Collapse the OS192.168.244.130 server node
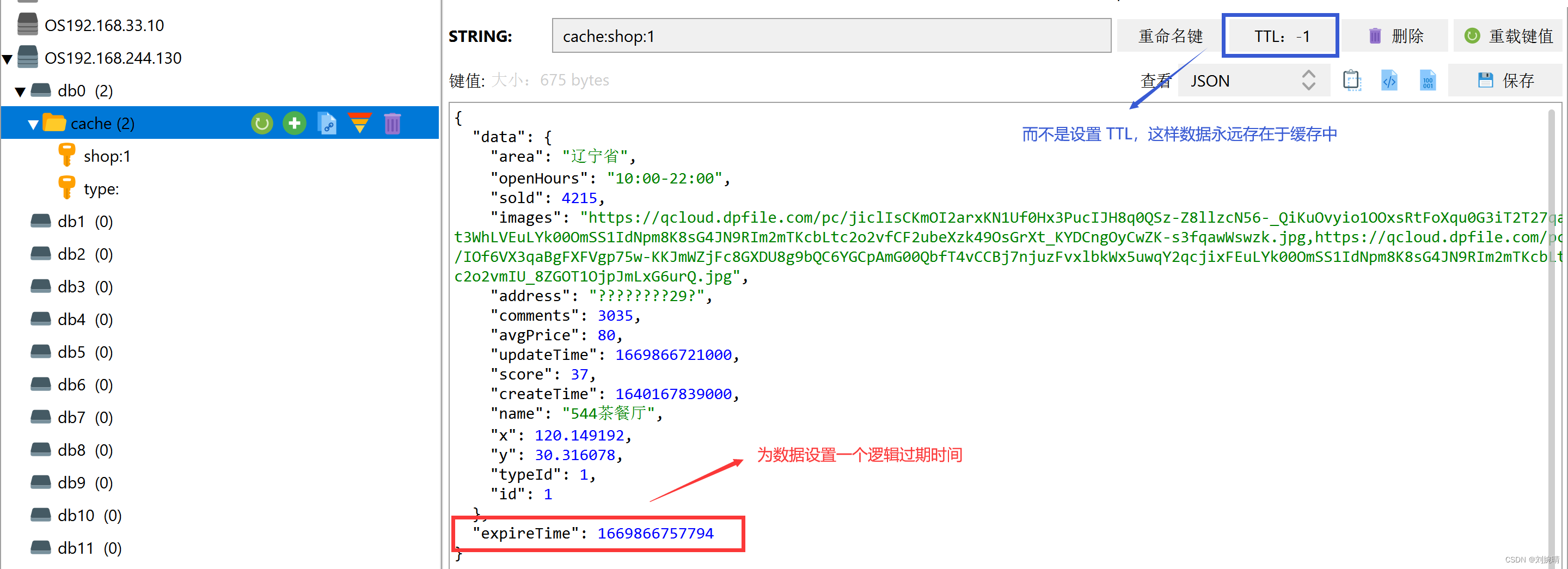This screenshot has width=1568, height=569. click(7, 59)
